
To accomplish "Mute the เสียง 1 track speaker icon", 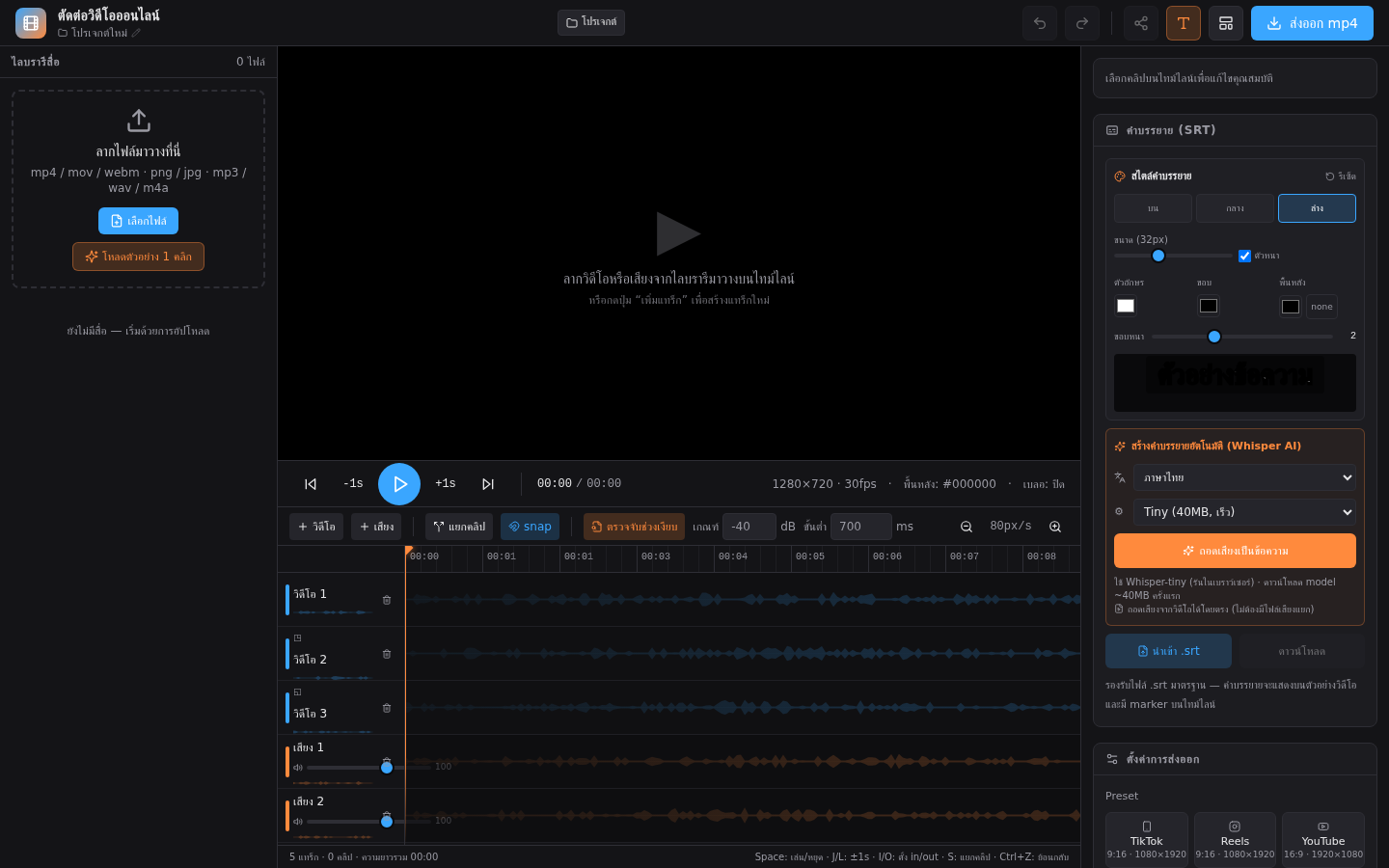I will (x=298, y=768).
